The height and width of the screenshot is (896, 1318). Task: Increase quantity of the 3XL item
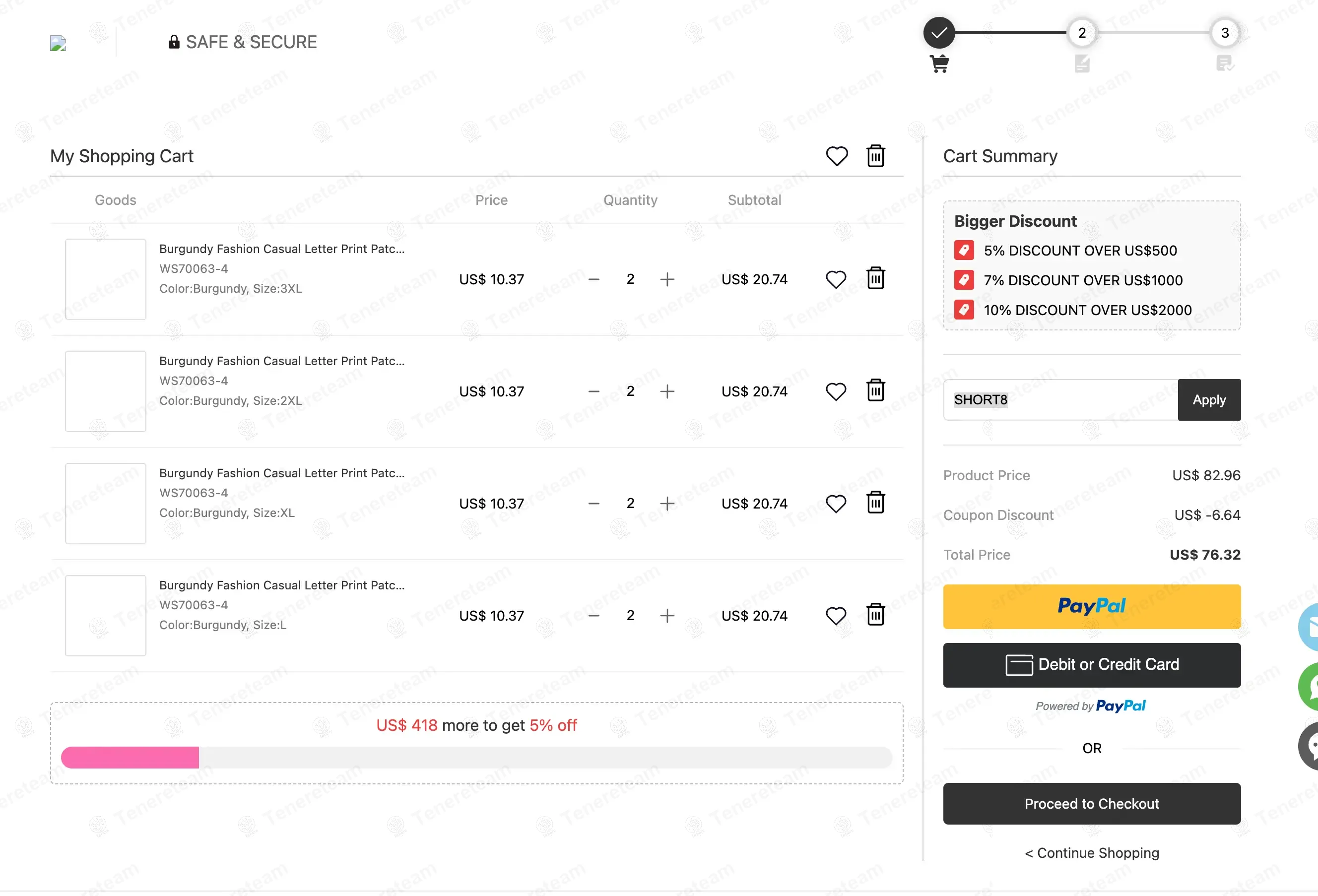click(x=667, y=279)
